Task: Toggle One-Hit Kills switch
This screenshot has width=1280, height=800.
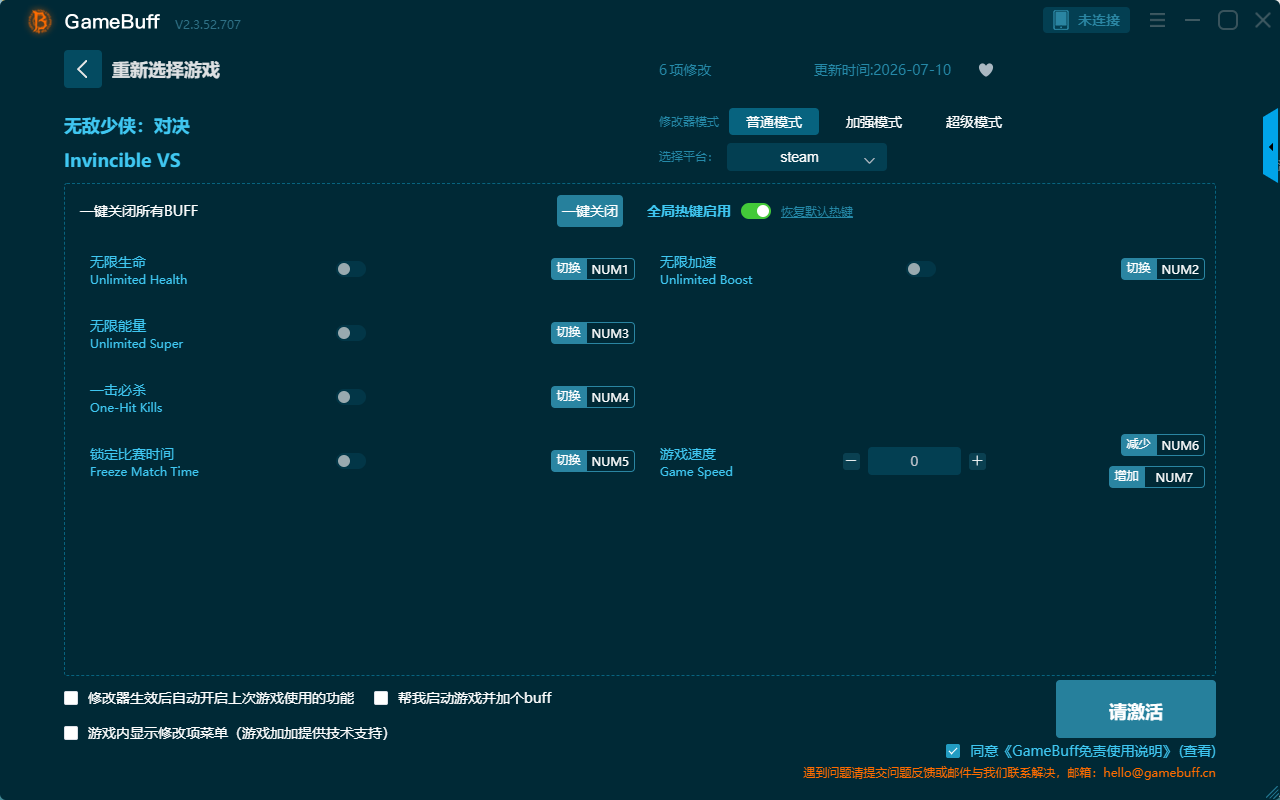Action: click(351, 397)
